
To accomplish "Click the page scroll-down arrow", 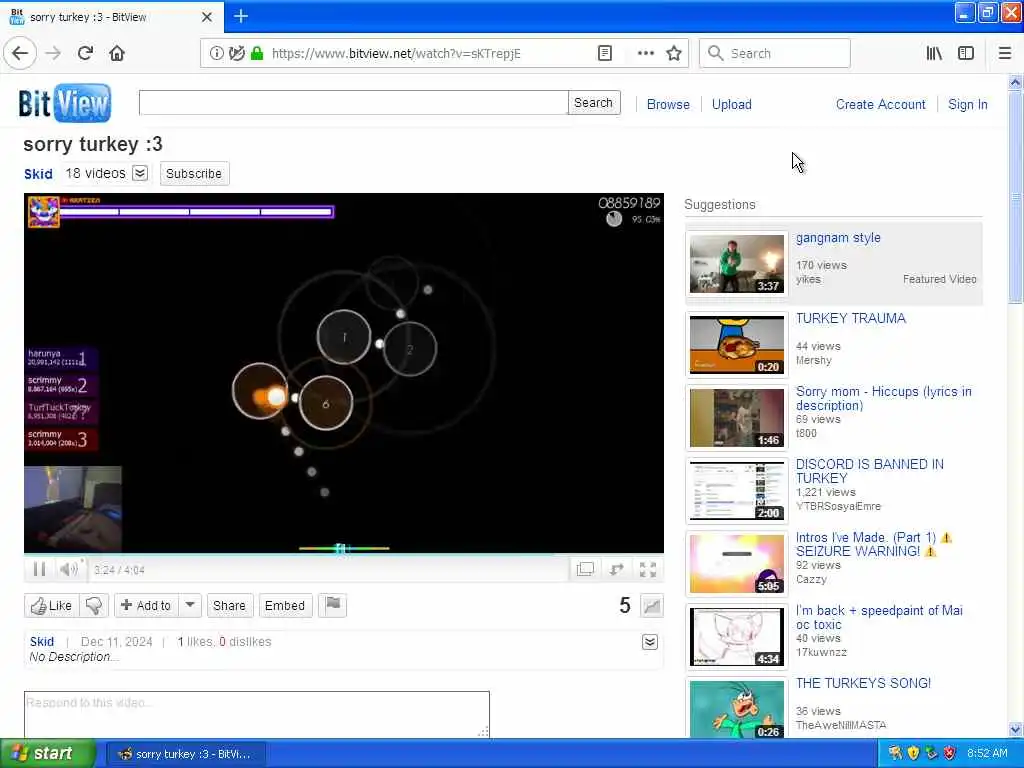I will [1015, 729].
